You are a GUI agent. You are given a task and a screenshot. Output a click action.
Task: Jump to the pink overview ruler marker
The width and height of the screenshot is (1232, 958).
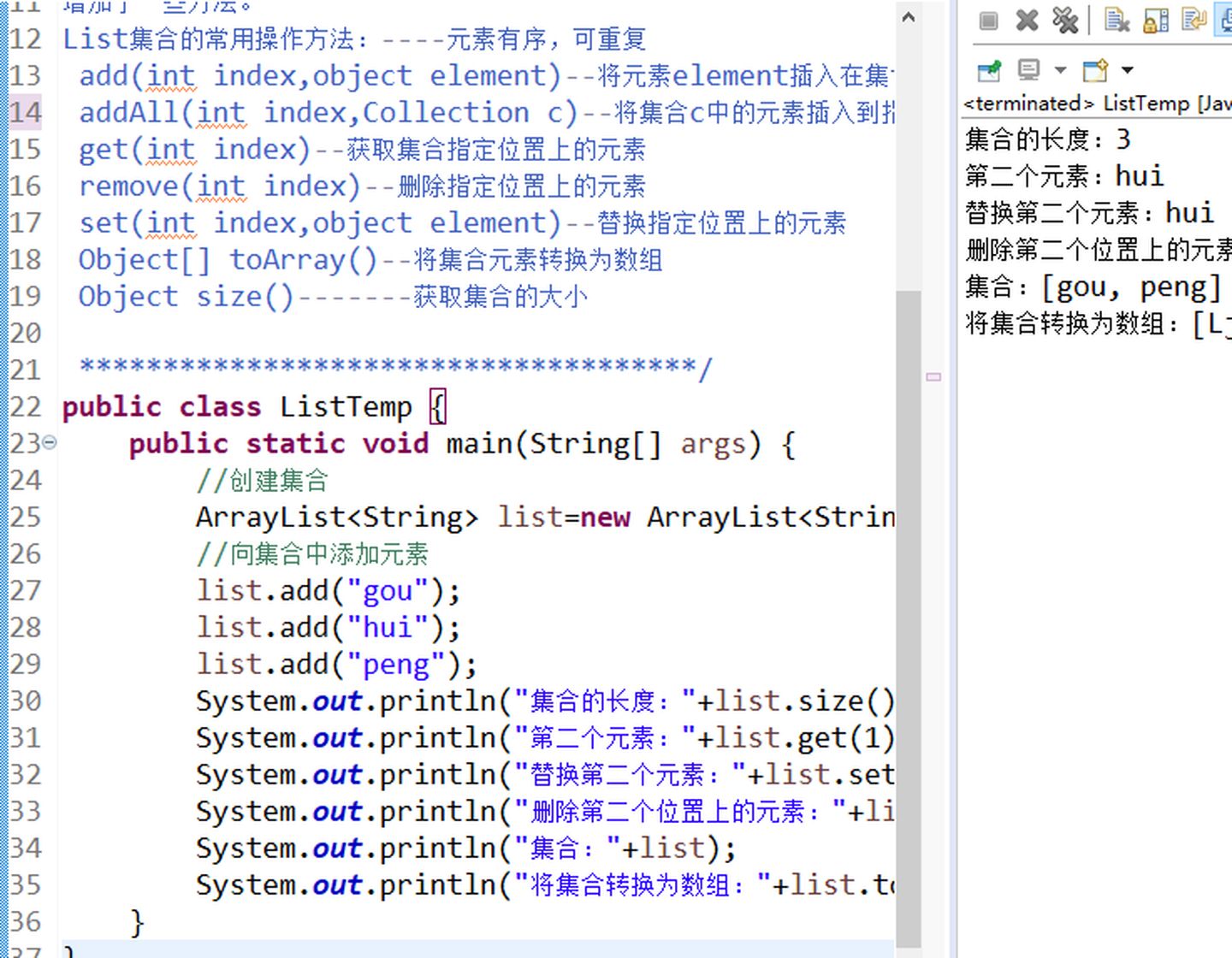(933, 376)
